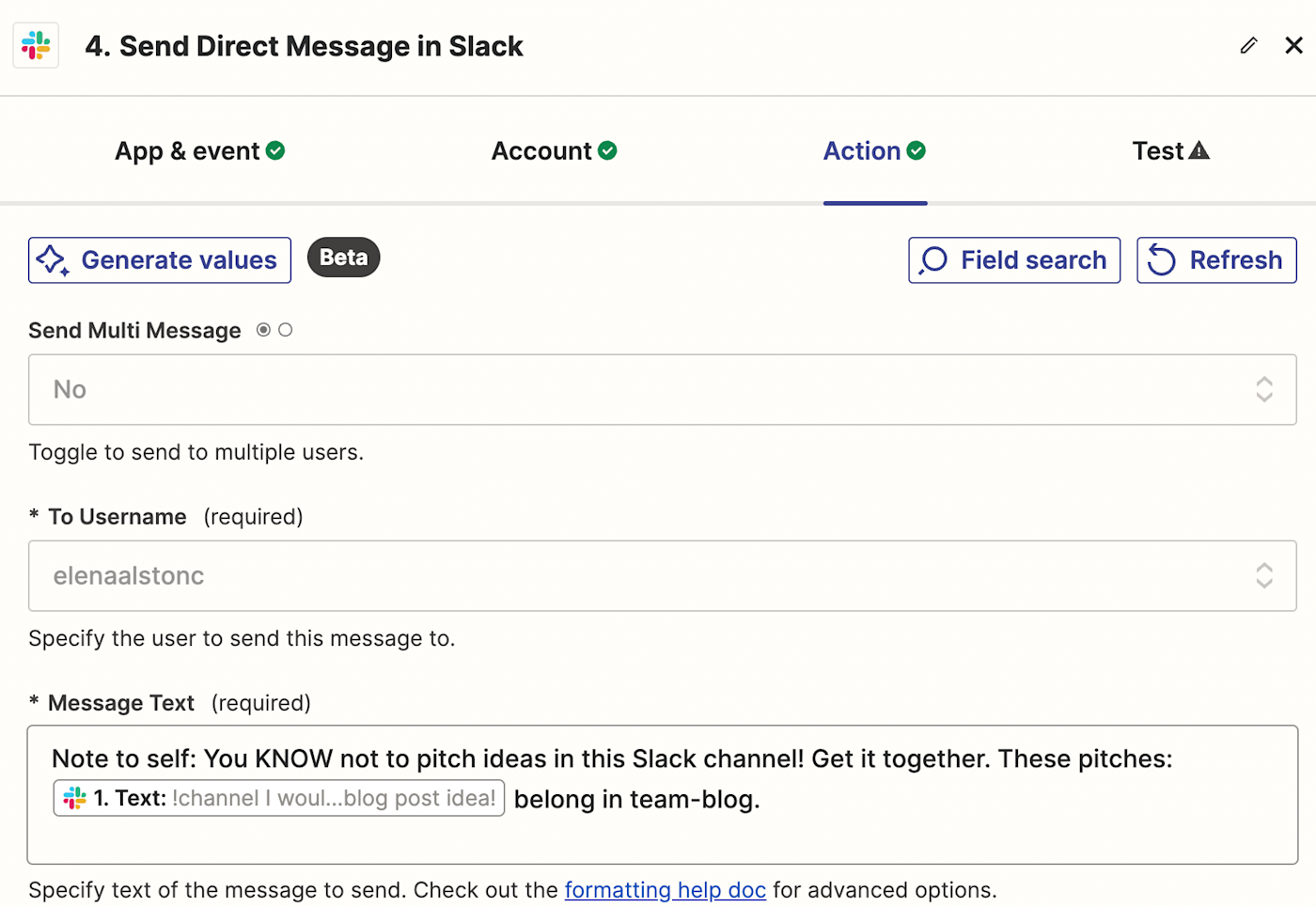Select the filled Send Multi Message radio

click(x=263, y=330)
